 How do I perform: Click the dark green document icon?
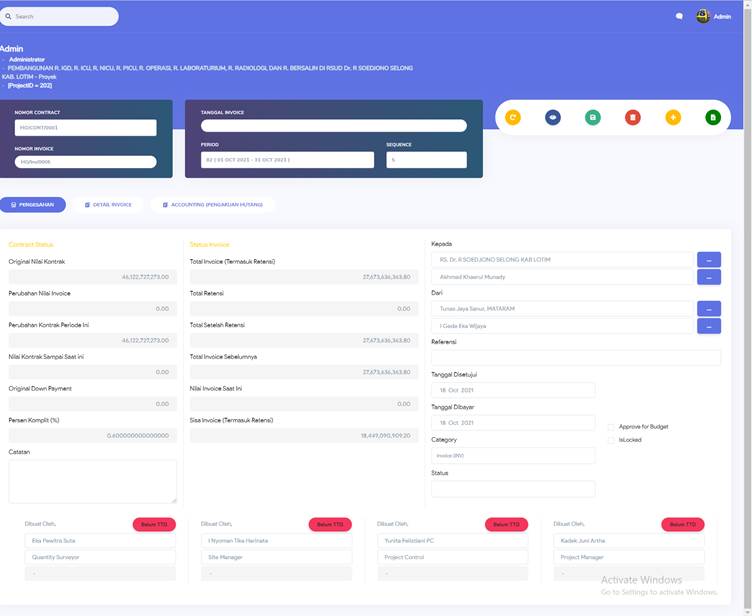coord(713,117)
